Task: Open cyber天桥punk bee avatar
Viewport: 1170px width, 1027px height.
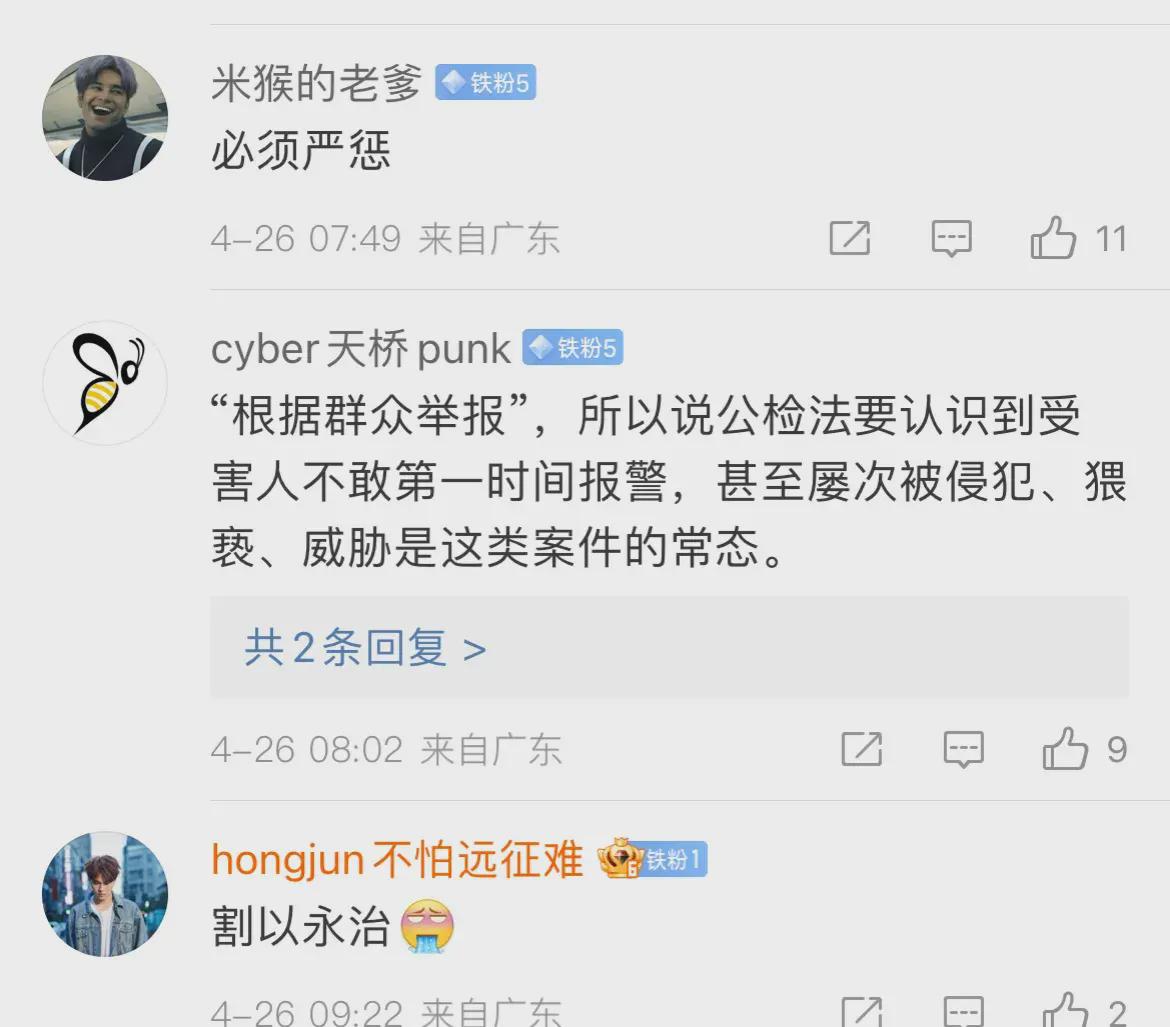Action: coord(104,383)
